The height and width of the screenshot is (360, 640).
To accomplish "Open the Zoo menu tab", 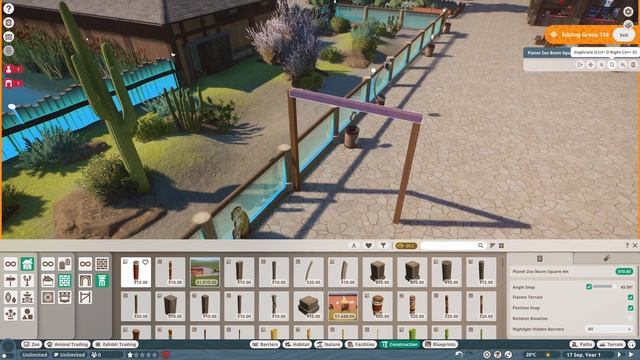I will pos(31,344).
